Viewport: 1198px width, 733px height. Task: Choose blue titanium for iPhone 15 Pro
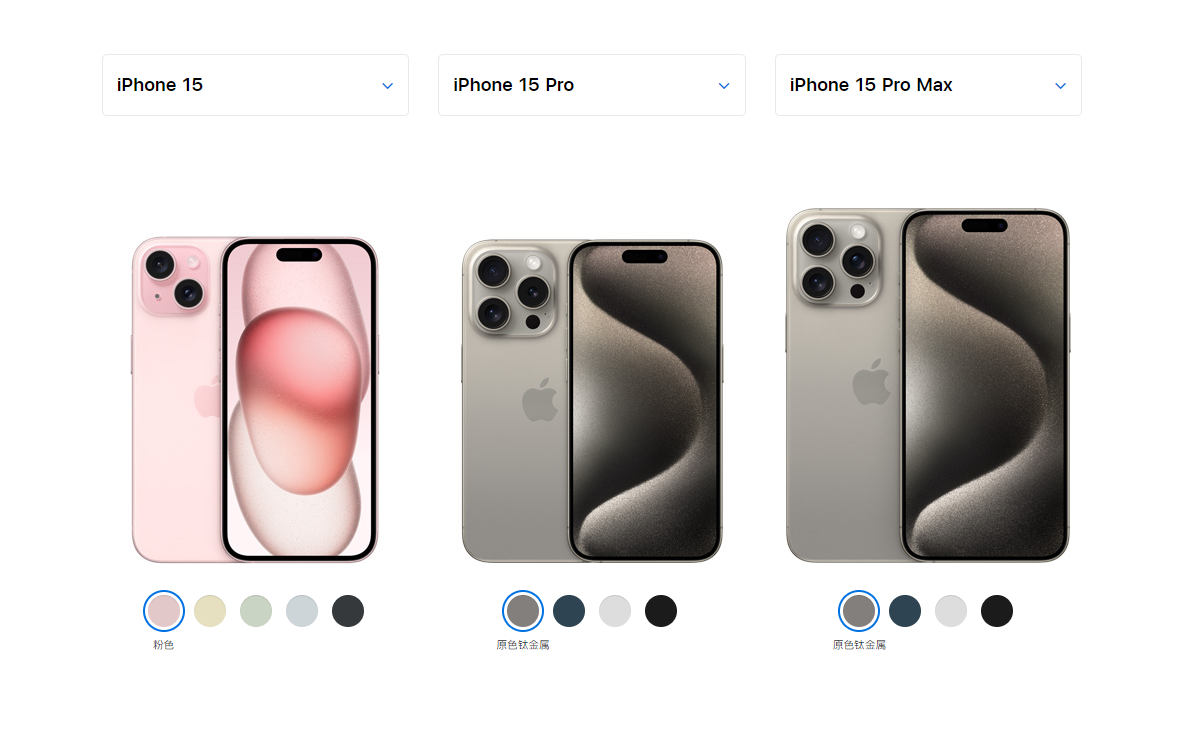click(569, 611)
